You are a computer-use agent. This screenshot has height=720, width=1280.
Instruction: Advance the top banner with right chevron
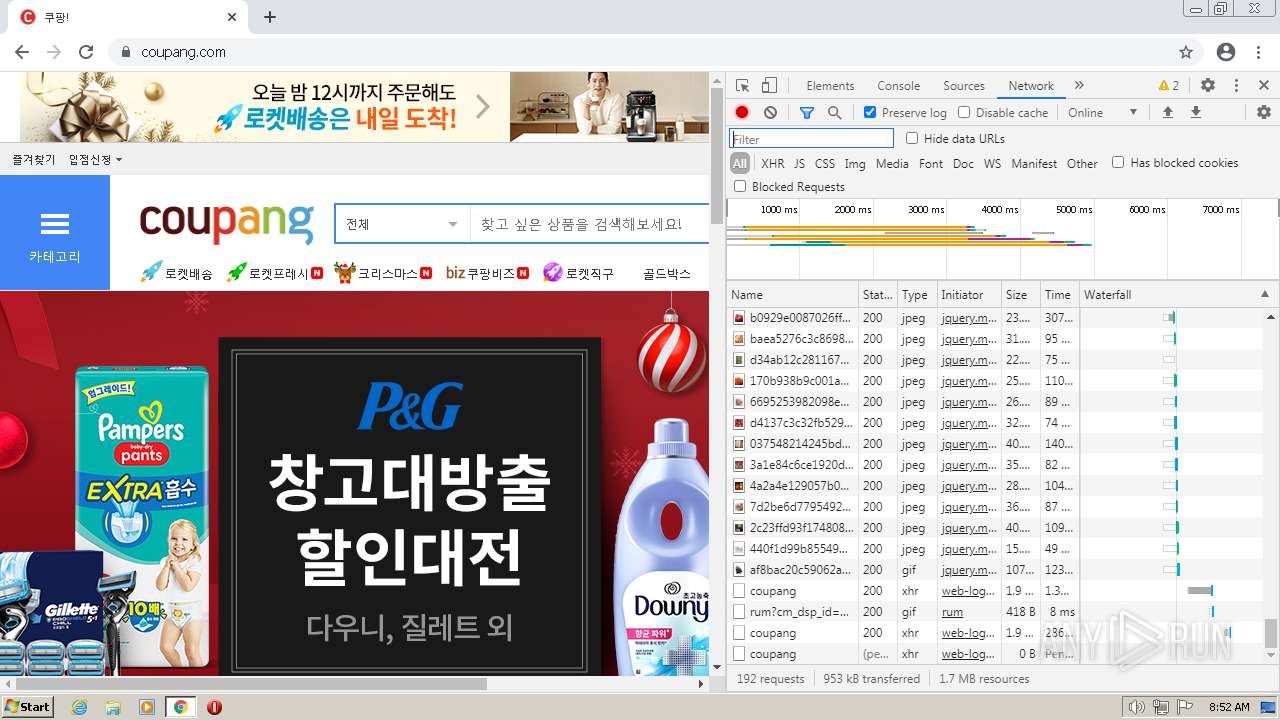tap(482, 106)
